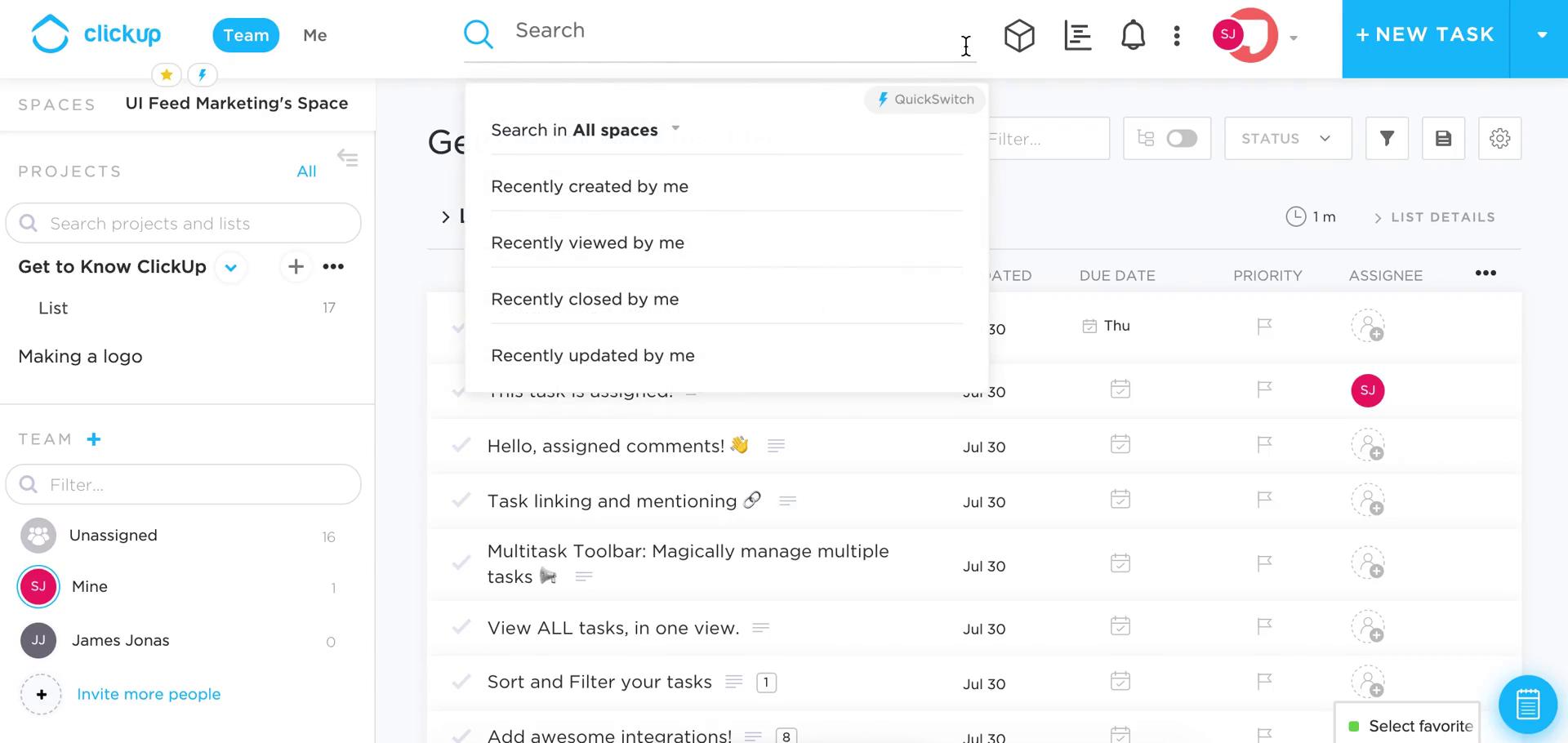
Task: Open the STATUS dropdown
Action: (x=1288, y=138)
